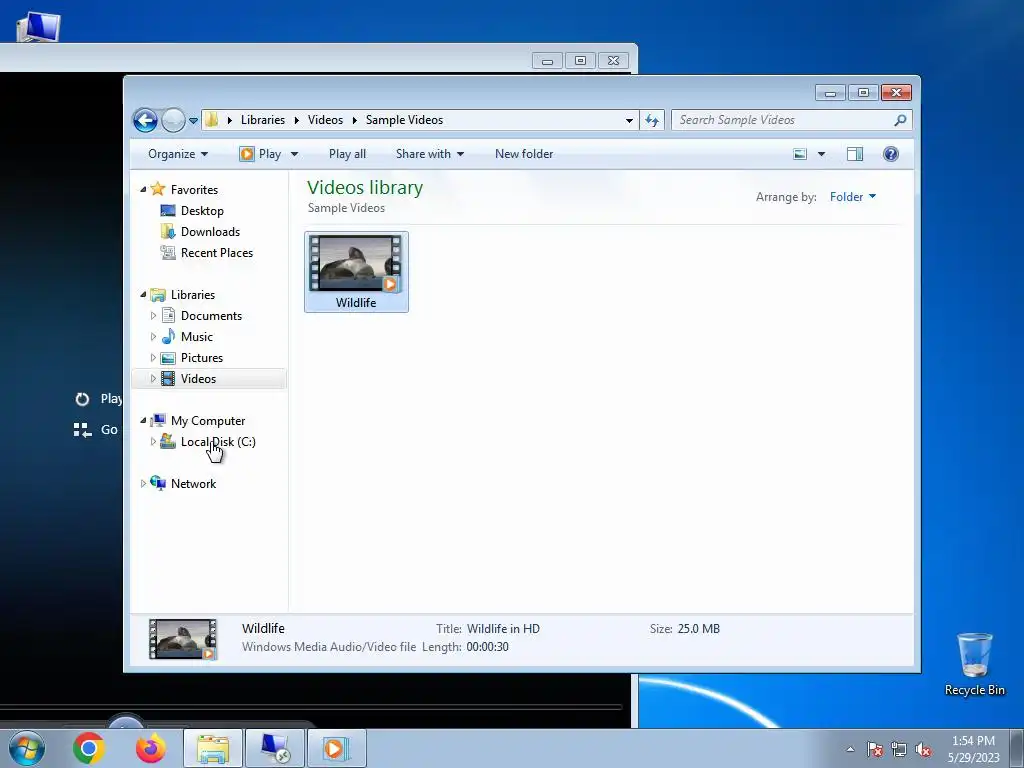Viewport: 1024px width, 768px height.
Task: Switch to Windows Media Player taskbar button
Action: (x=336, y=748)
